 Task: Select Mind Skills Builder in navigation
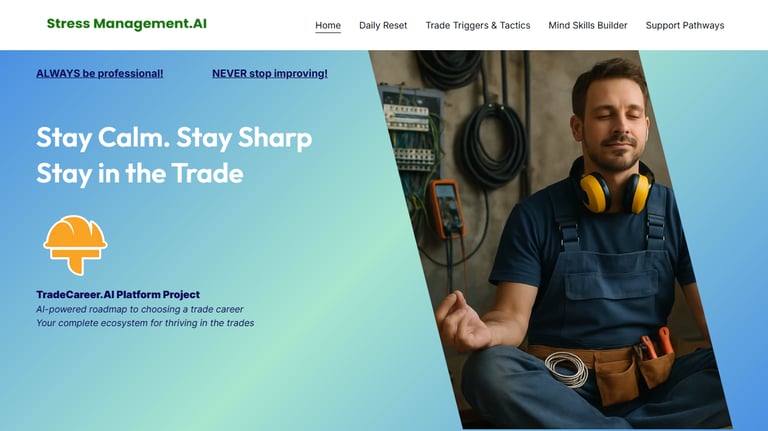[x=588, y=25]
